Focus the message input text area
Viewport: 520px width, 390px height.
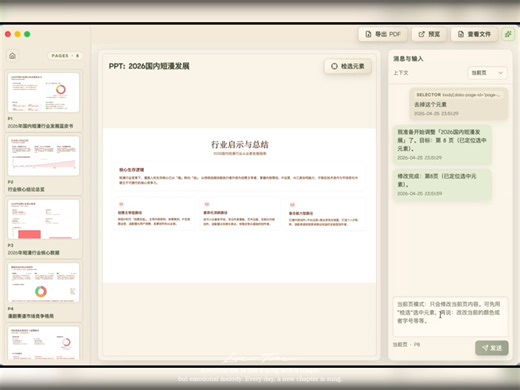pyautogui.click(x=450, y=316)
